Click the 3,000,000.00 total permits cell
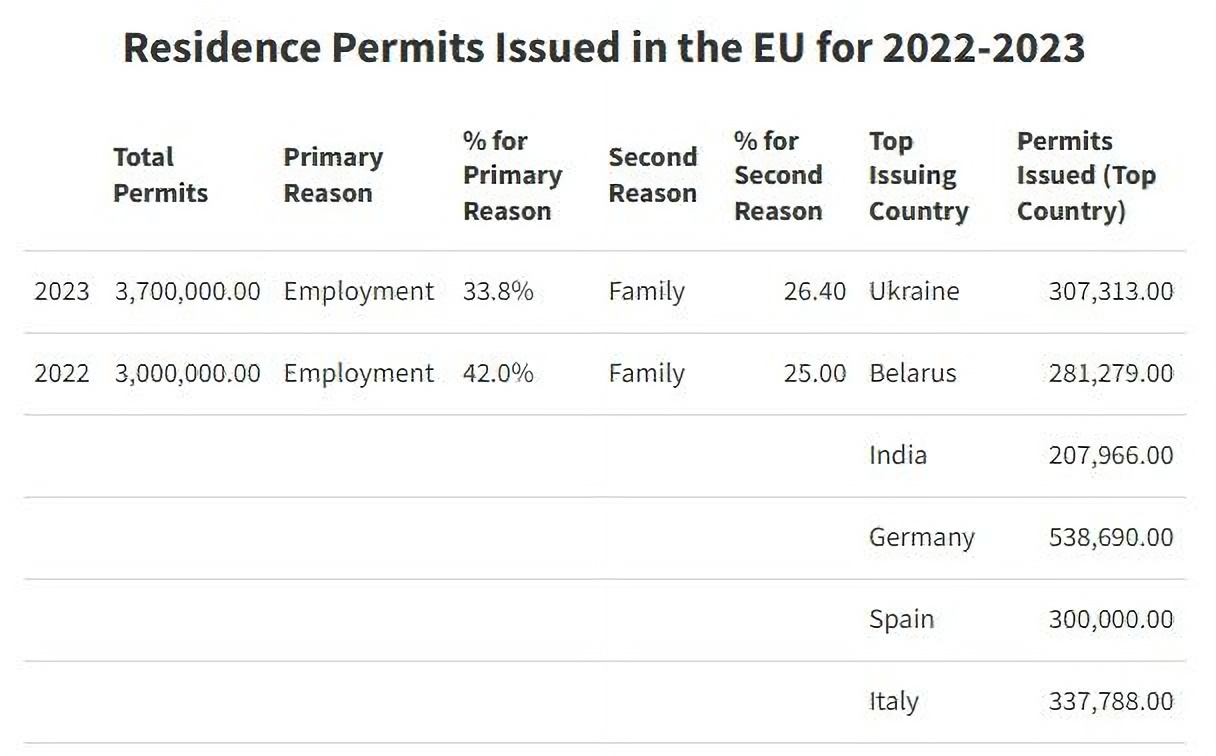1216x756 pixels. (x=188, y=374)
